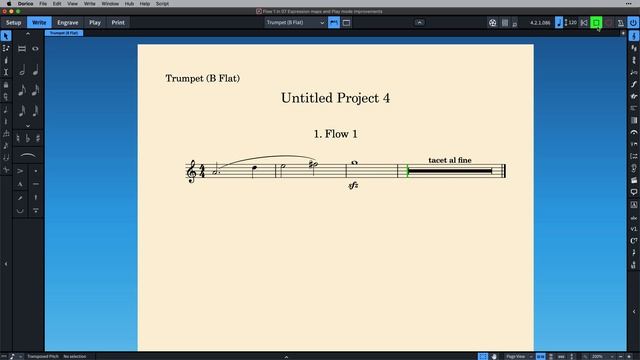The height and width of the screenshot is (360, 640).
Task: Collapse the notes panel upward chevron
Action: click(x=28, y=34)
